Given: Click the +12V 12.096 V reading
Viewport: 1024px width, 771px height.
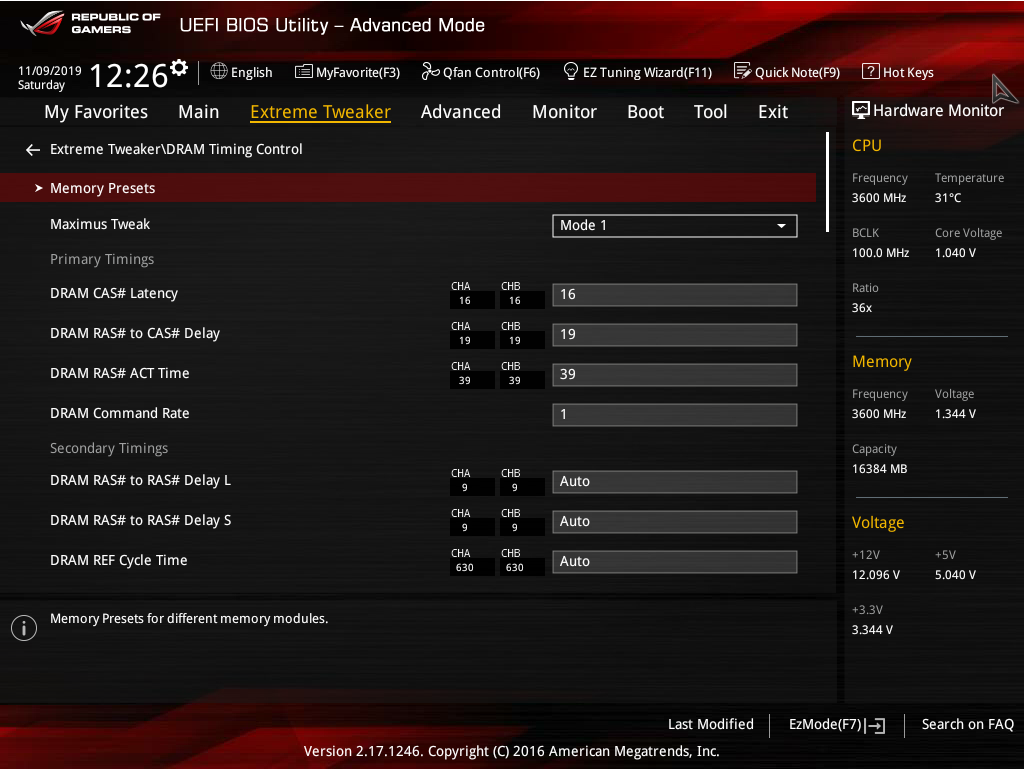Looking at the screenshot, I should pos(876,575).
